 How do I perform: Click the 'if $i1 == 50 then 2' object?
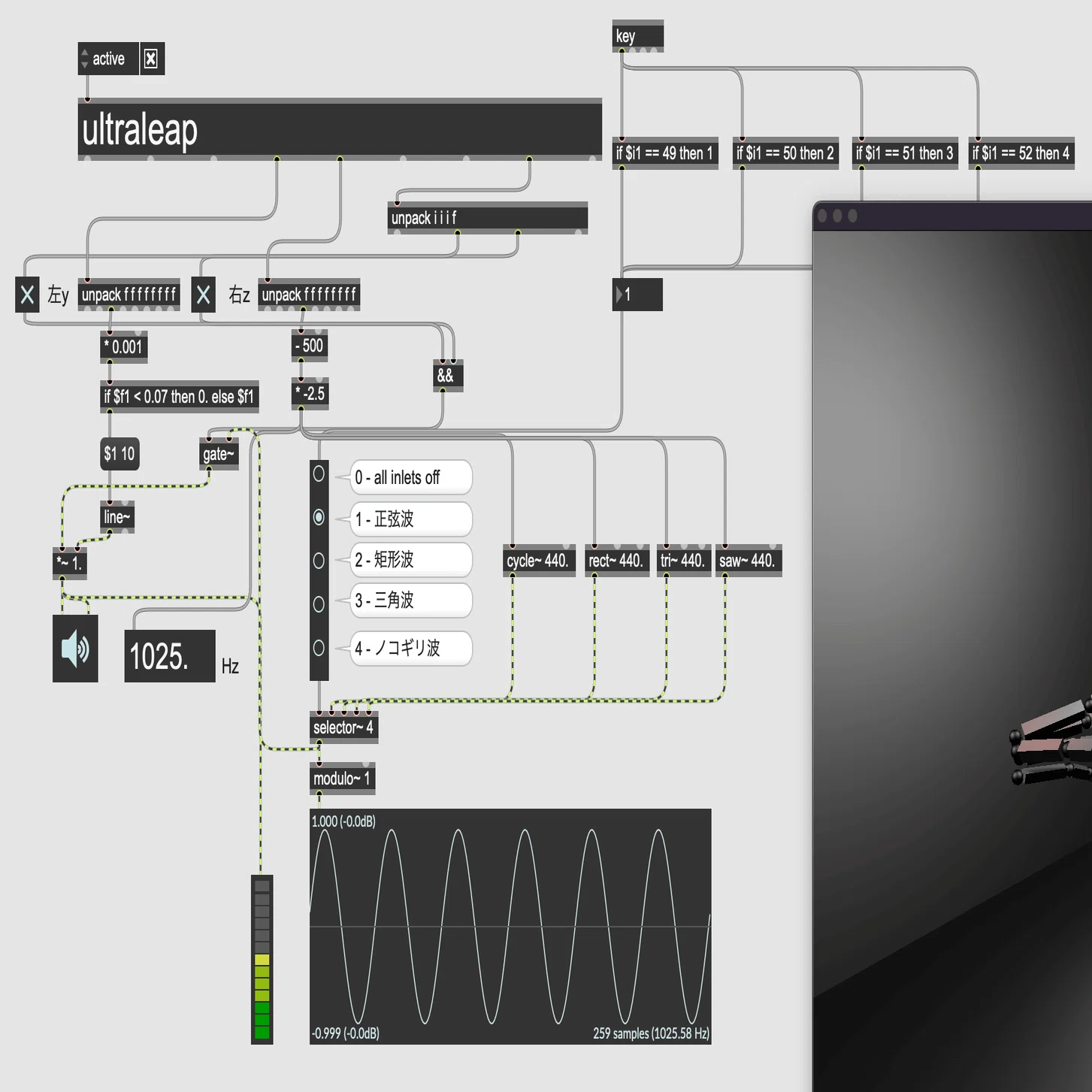point(785,153)
